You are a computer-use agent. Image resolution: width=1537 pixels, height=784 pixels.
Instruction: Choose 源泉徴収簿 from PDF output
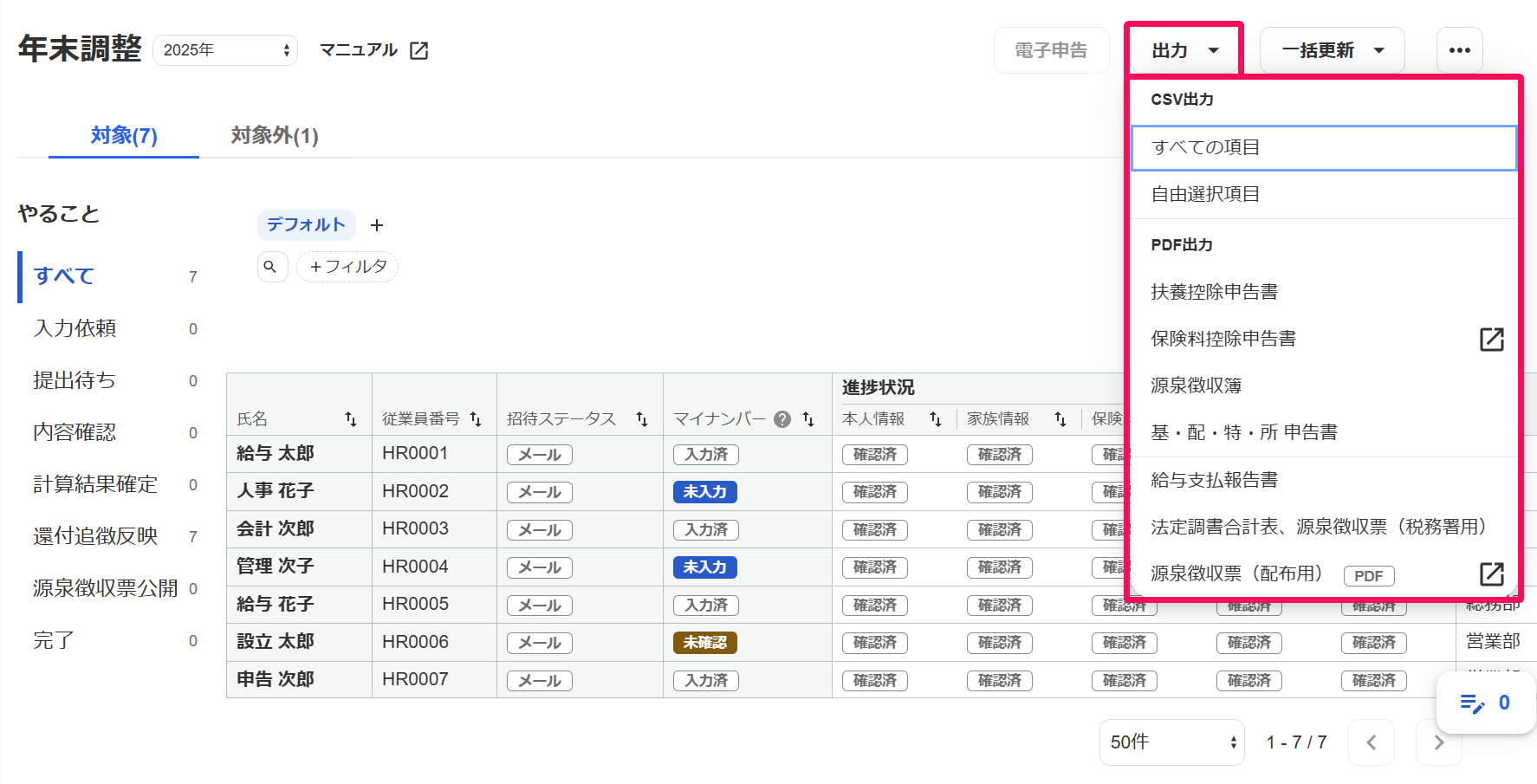click(1324, 386)
